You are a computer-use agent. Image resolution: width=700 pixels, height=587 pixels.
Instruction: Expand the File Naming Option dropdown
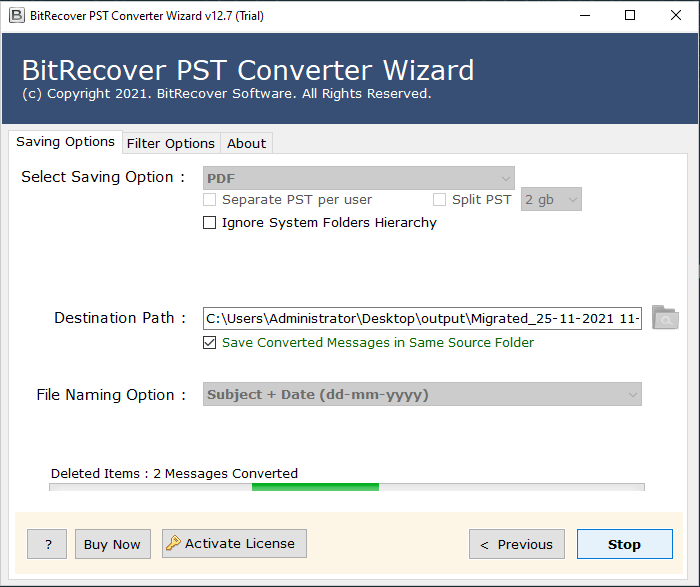[423, 395]
